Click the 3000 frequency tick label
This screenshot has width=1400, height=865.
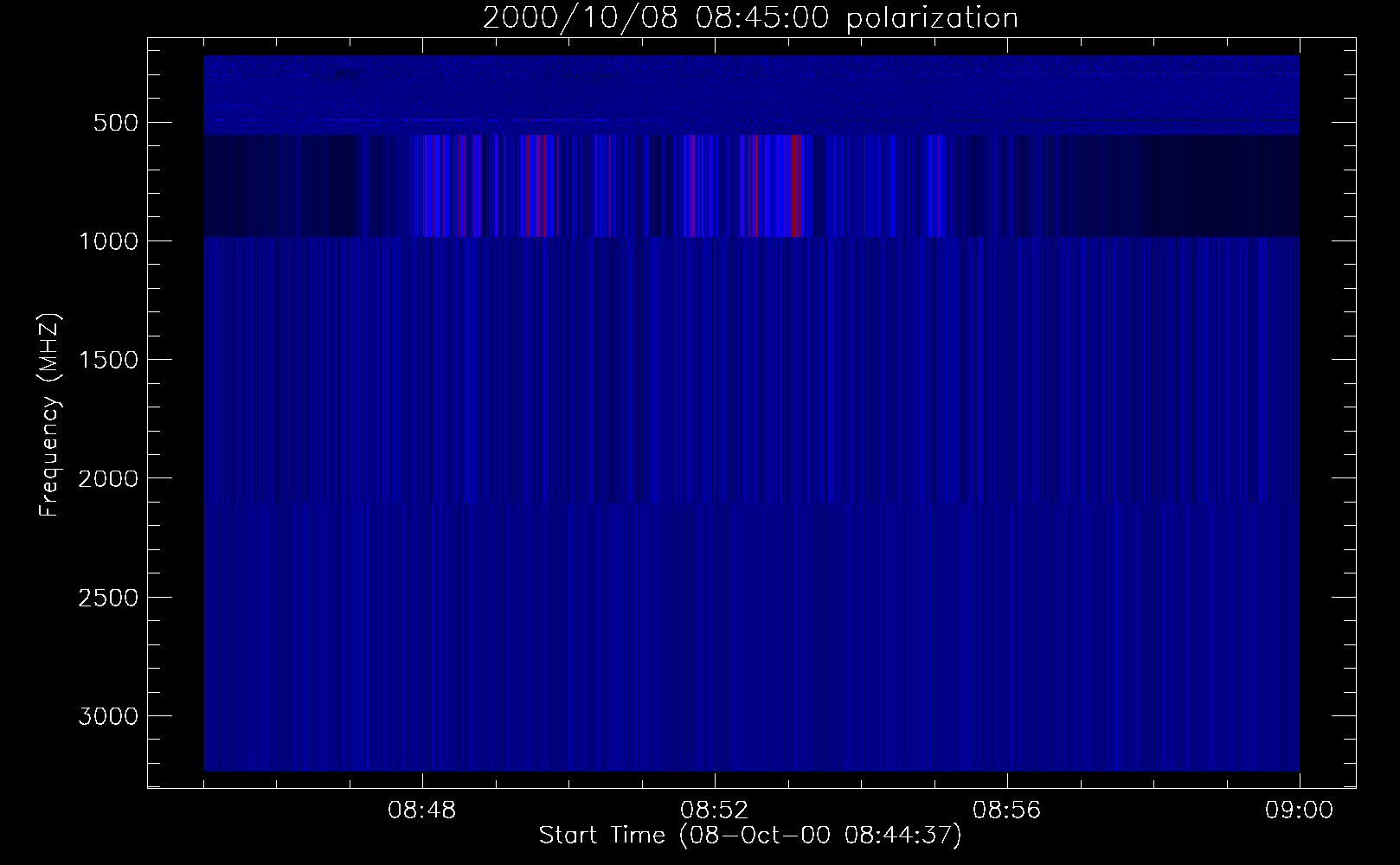click(108, 716)
